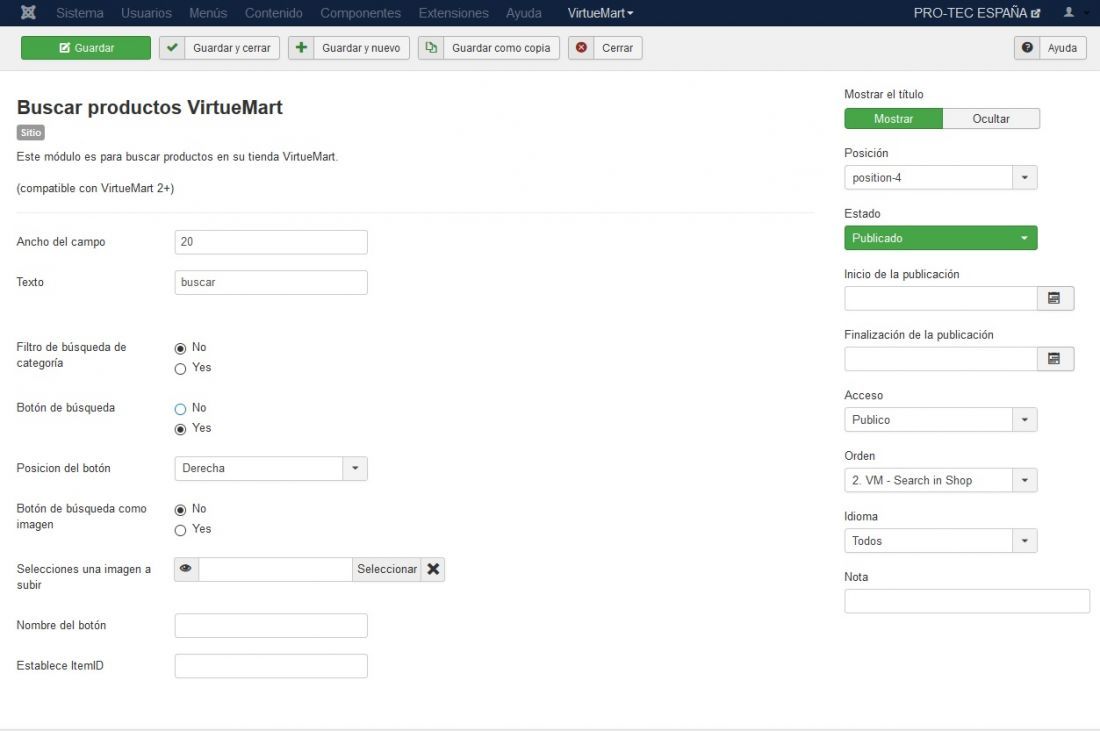1100x731 pixels.
Task: Click the external link icon beside PRO-TEC ESPAÑA
Action: pyautogui.click(x=1035, y=13)
